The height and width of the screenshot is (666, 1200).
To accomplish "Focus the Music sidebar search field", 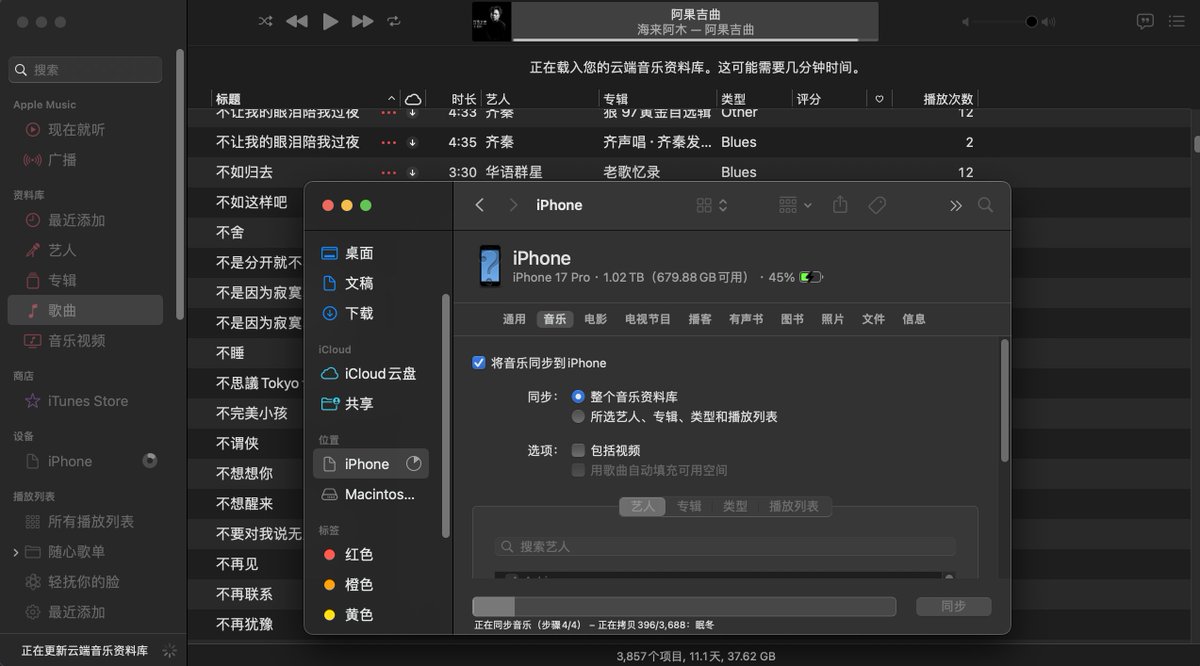I will click(85, 69).
